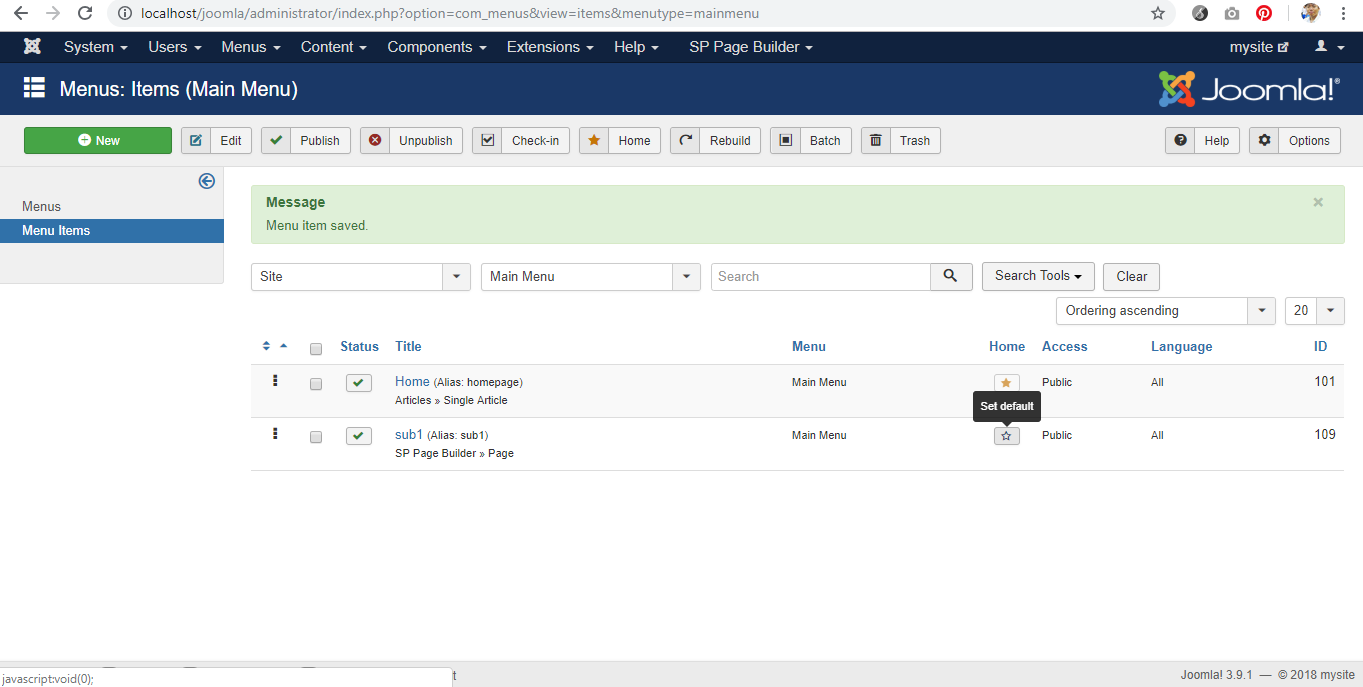Open the sub1 menu item title link
The height and width of the screenshot is (687, 1363).
(x=408, y=434)
